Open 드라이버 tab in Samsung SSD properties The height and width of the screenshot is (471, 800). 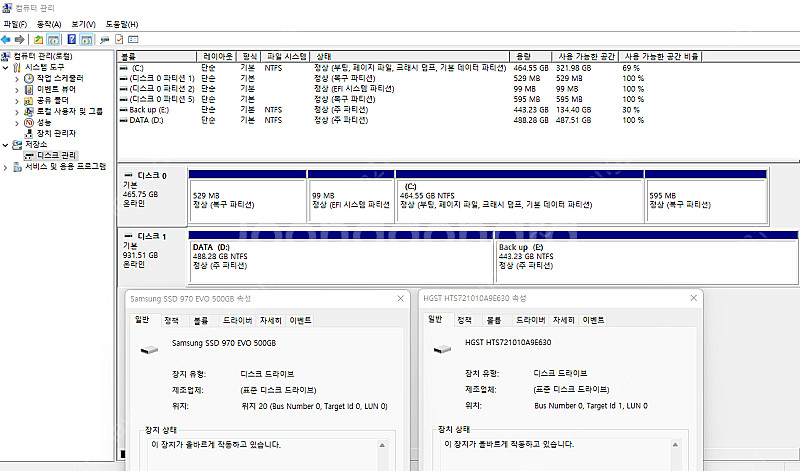coord(237,320)
